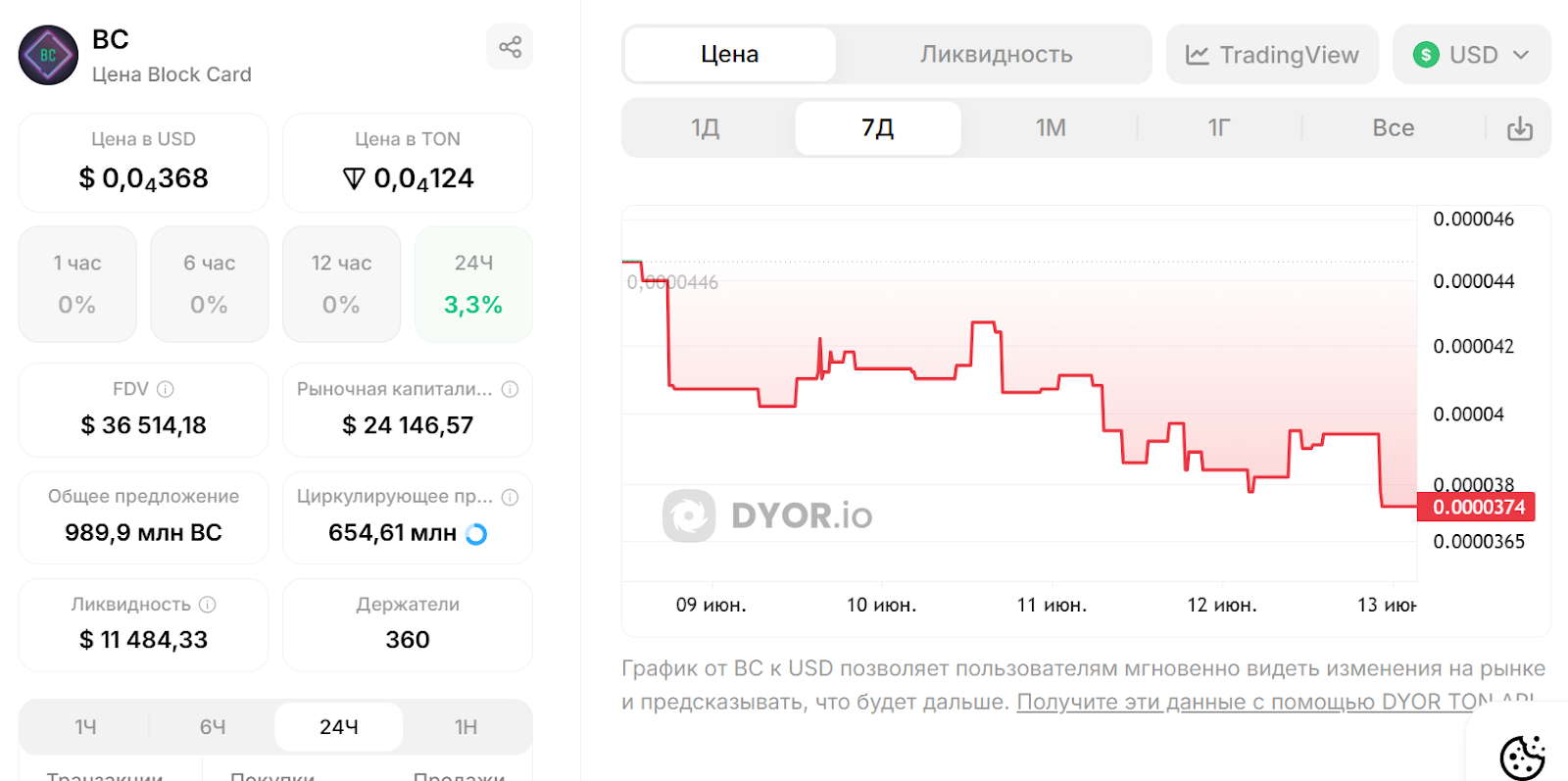1568x781 pixels.
Task: Switch the transactions period to 1Ч
Action: click(x=85, y=727)
